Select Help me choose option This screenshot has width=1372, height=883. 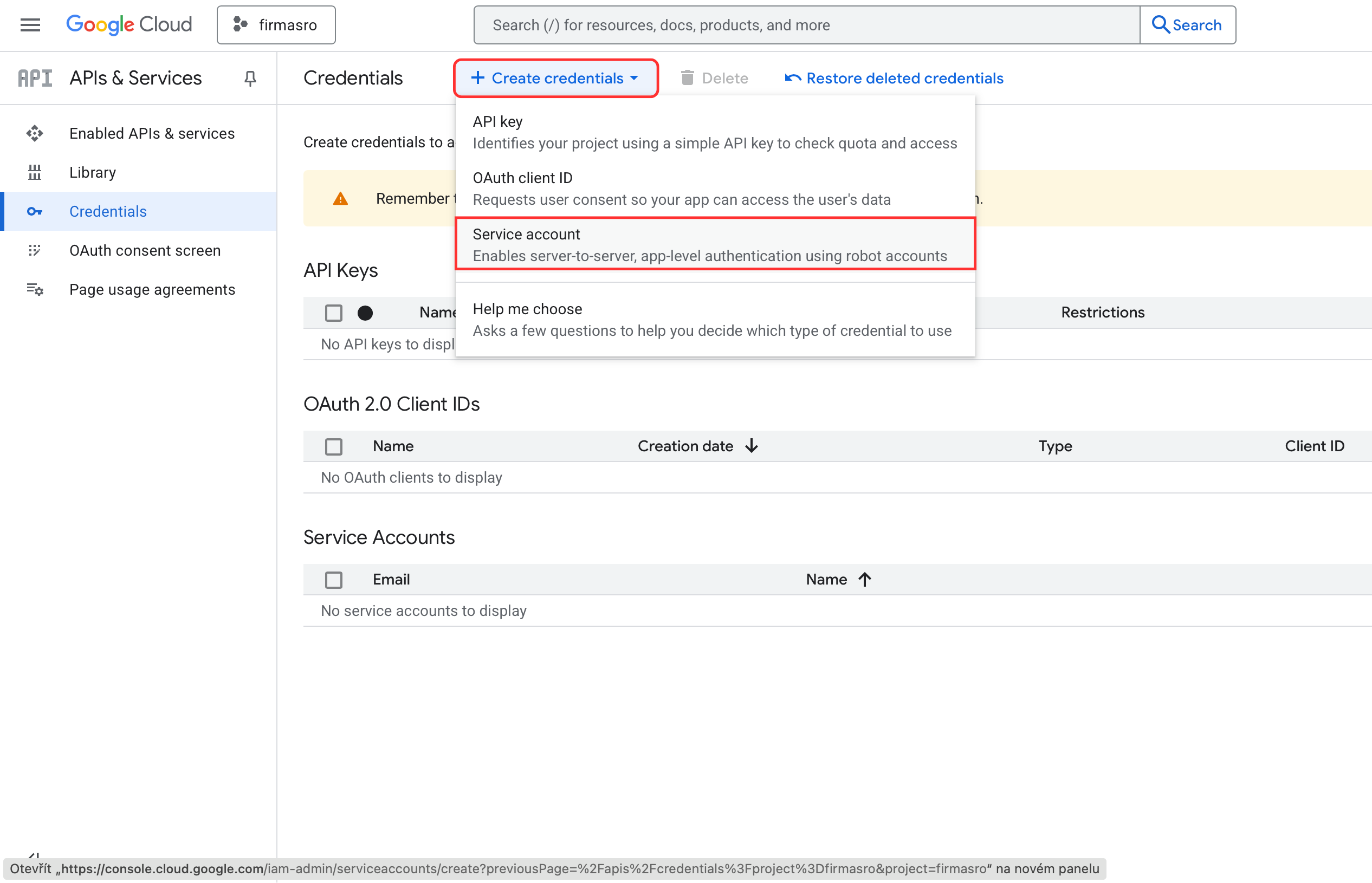715,320
